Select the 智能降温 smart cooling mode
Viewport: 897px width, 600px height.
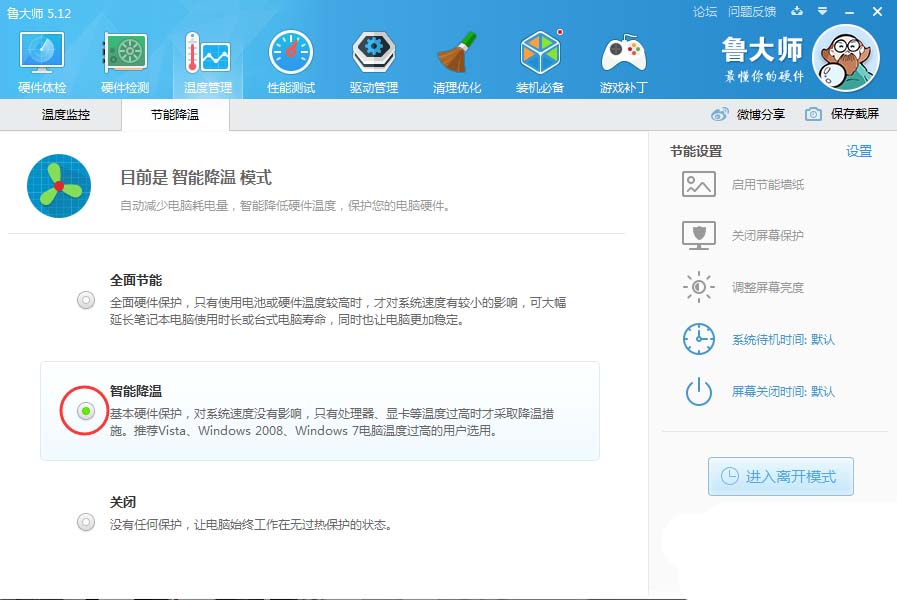(x=85, y=409)
